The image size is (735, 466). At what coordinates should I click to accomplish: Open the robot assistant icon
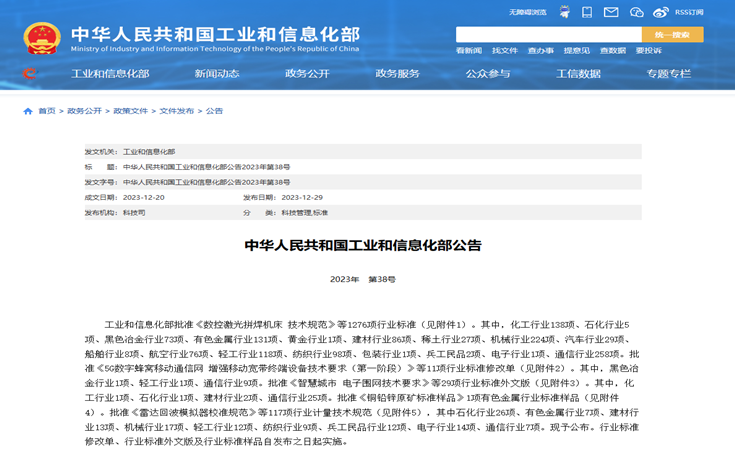(x=565, y=12)
